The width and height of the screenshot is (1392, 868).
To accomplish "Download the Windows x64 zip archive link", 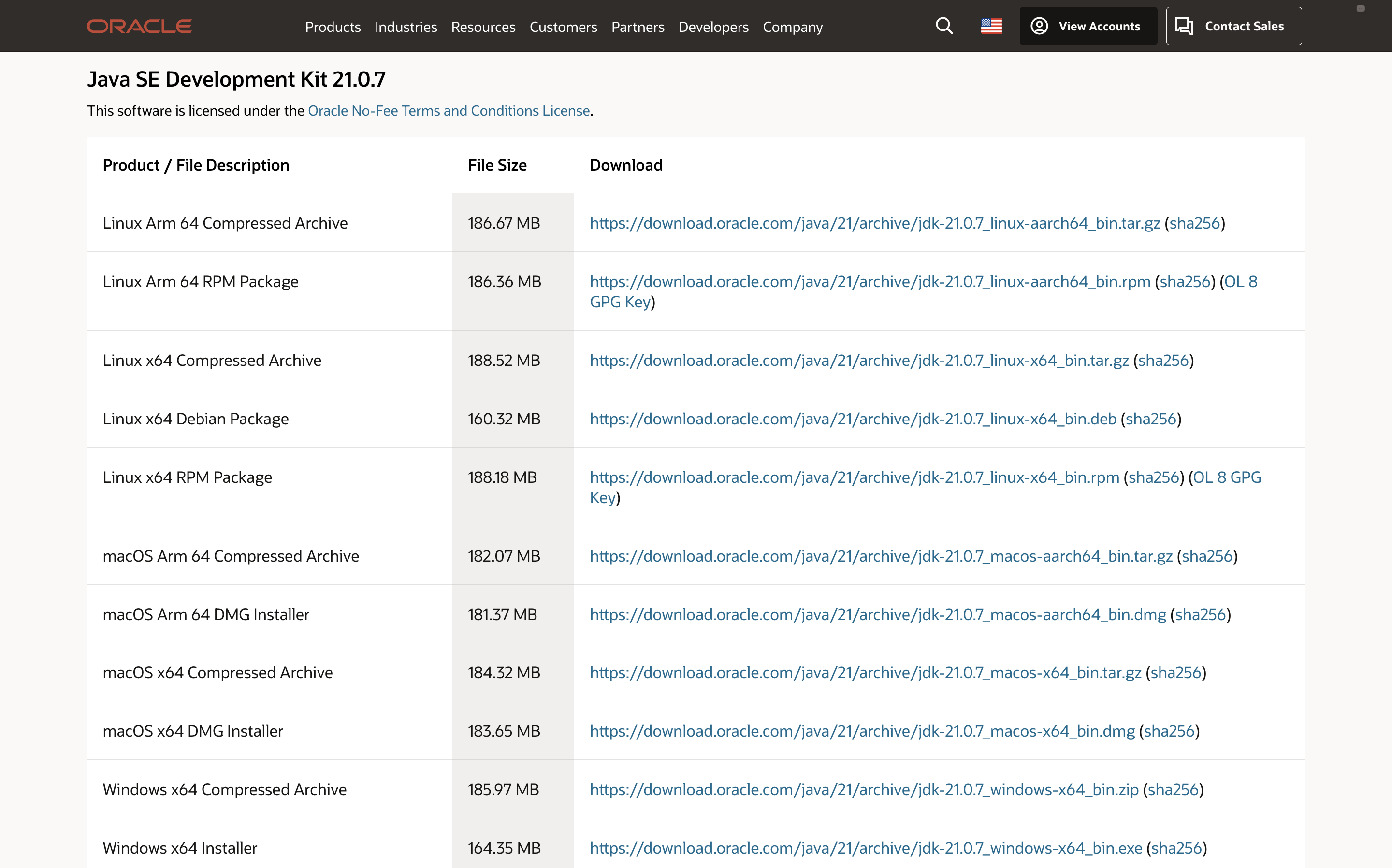I will click(864, 790).
